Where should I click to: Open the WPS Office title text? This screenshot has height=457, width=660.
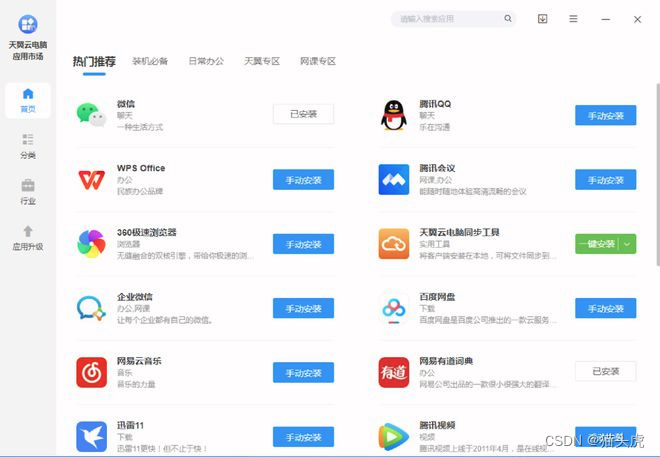141,168
